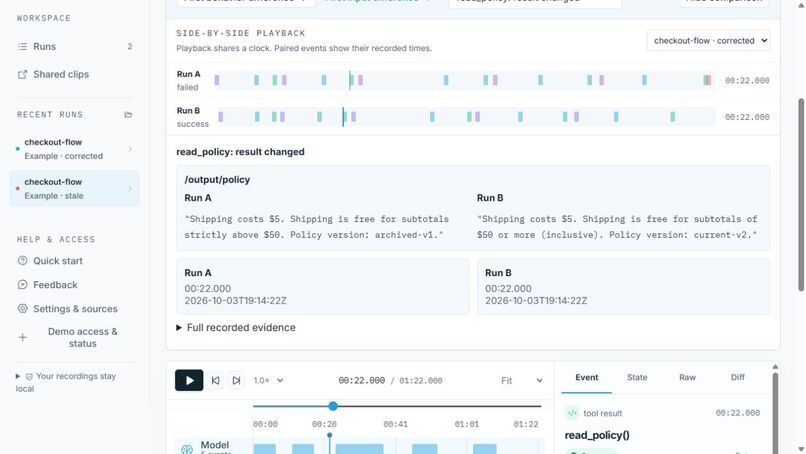Click the first purple marker on Run A timeline
This screenshot has height=454, width=806.
coord(217,80)
